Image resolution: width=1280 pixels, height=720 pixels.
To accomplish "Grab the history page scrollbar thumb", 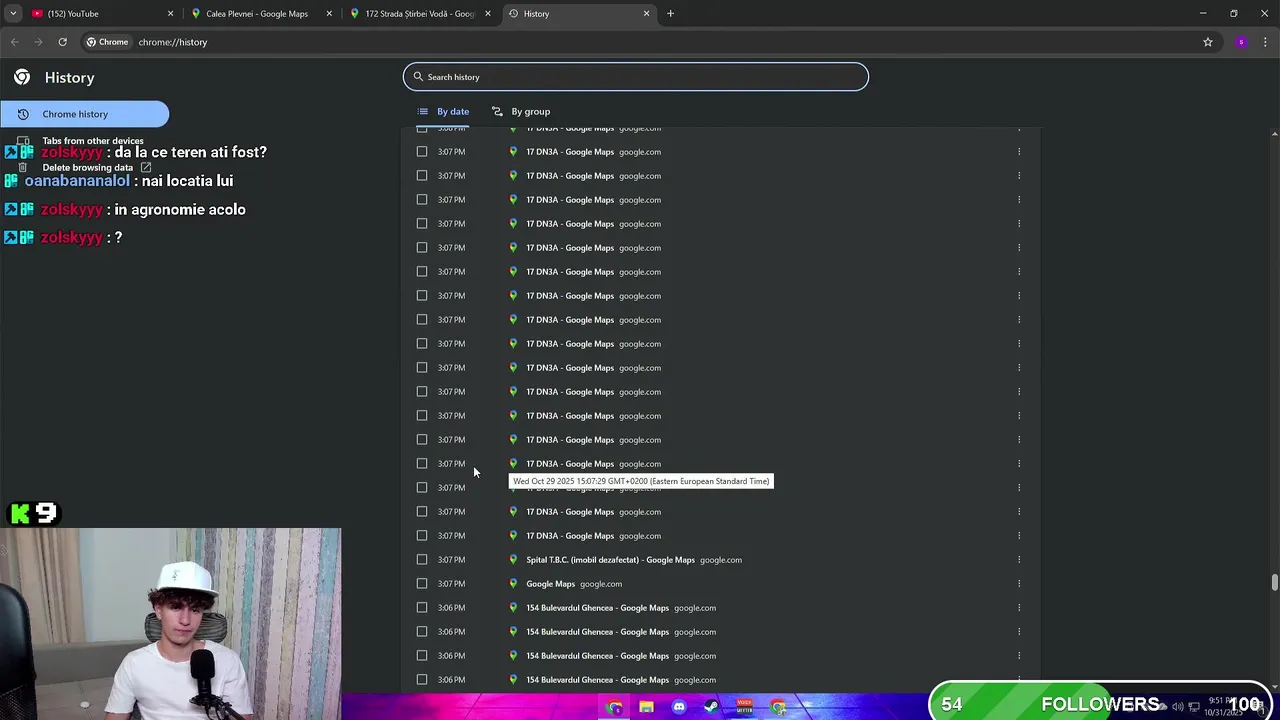I will point(1274,583).
